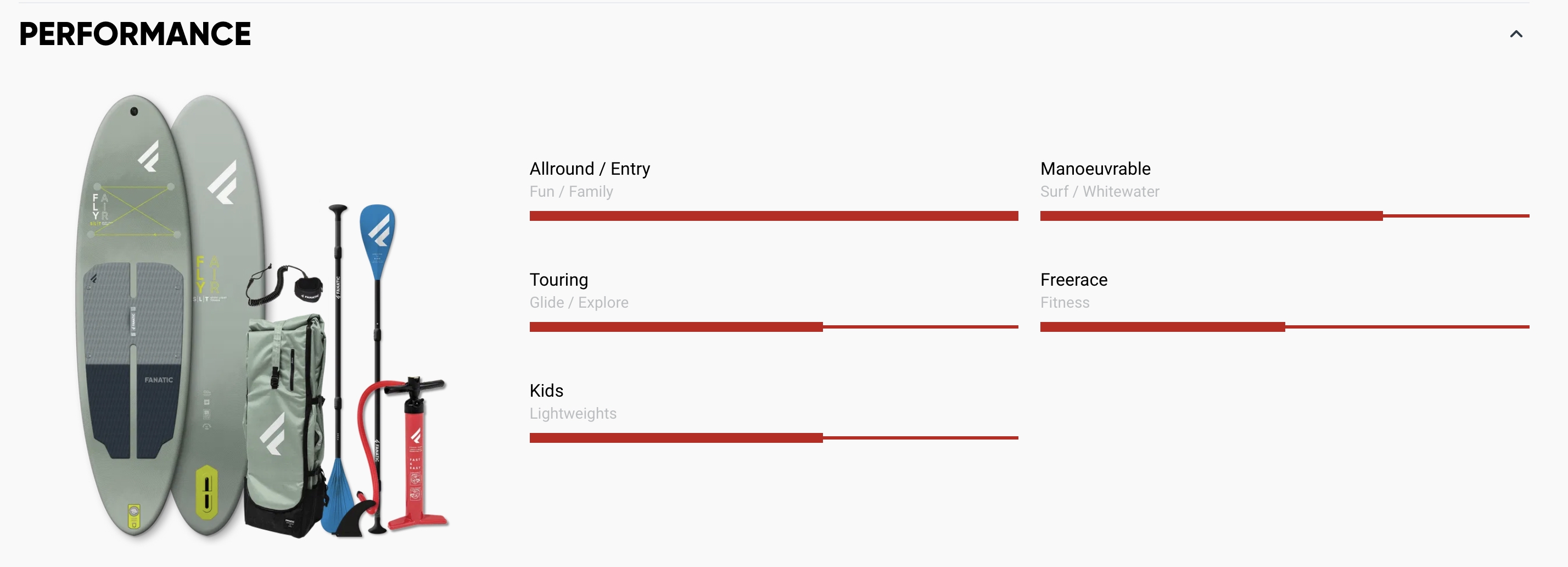The image size is (1568, 567).
Task: Click the Freerace label
Action: (1074, 280)
